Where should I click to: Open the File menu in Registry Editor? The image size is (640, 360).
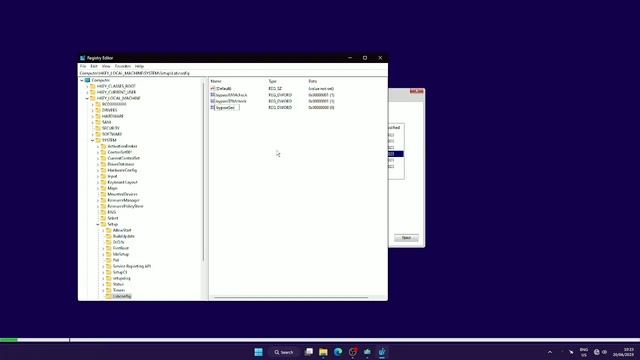click(83, 66)
